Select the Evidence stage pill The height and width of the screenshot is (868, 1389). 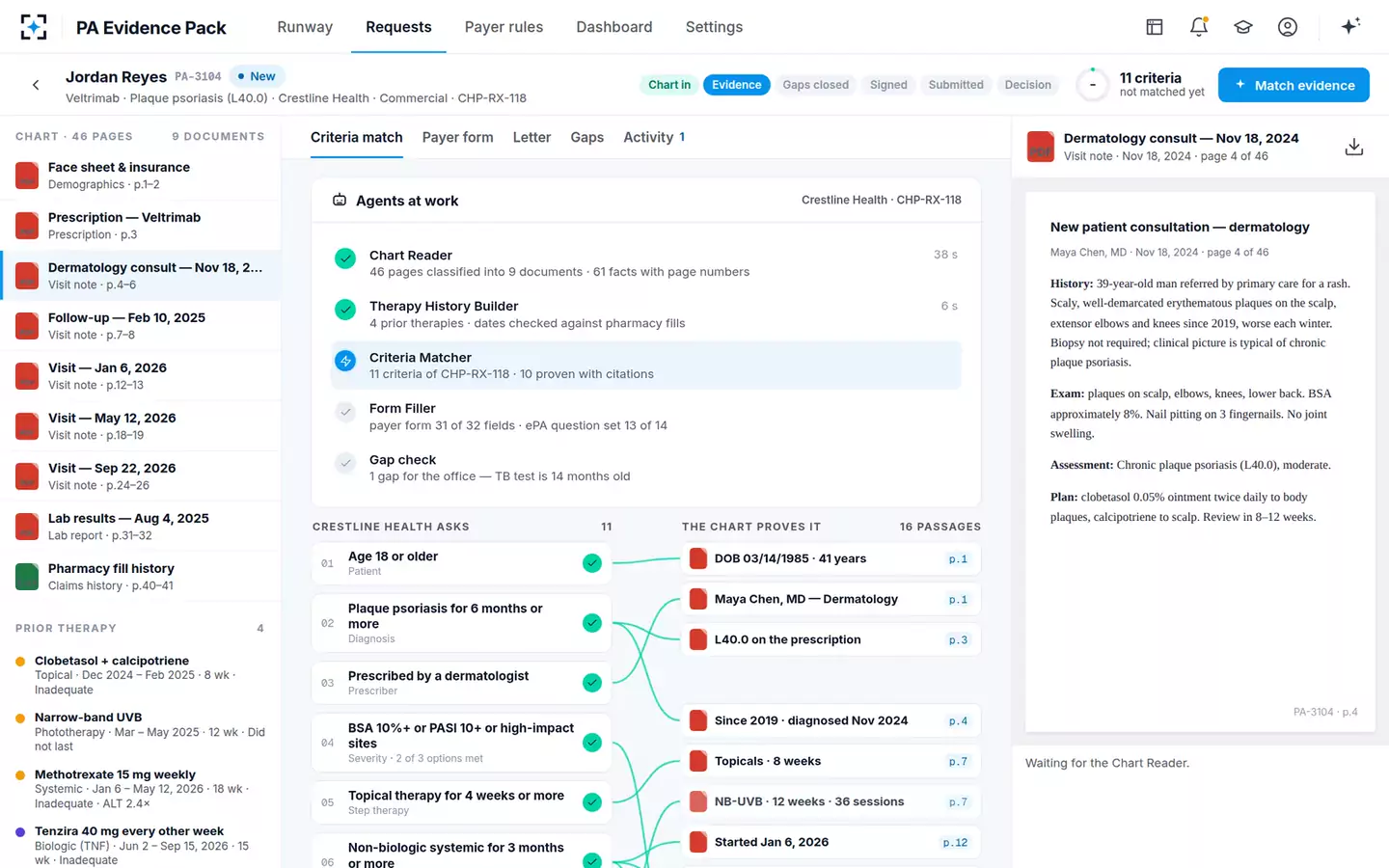coord(737,85)
